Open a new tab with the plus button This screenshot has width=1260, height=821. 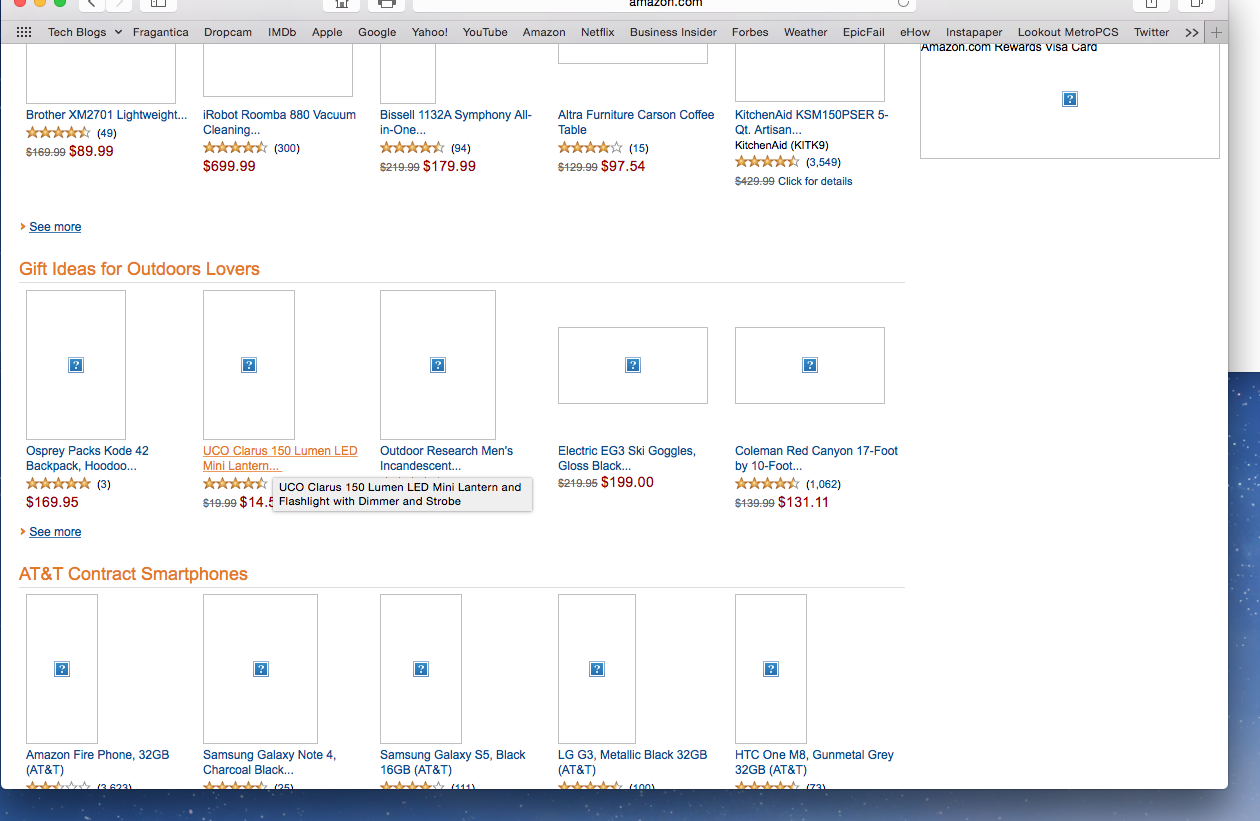1216,32
